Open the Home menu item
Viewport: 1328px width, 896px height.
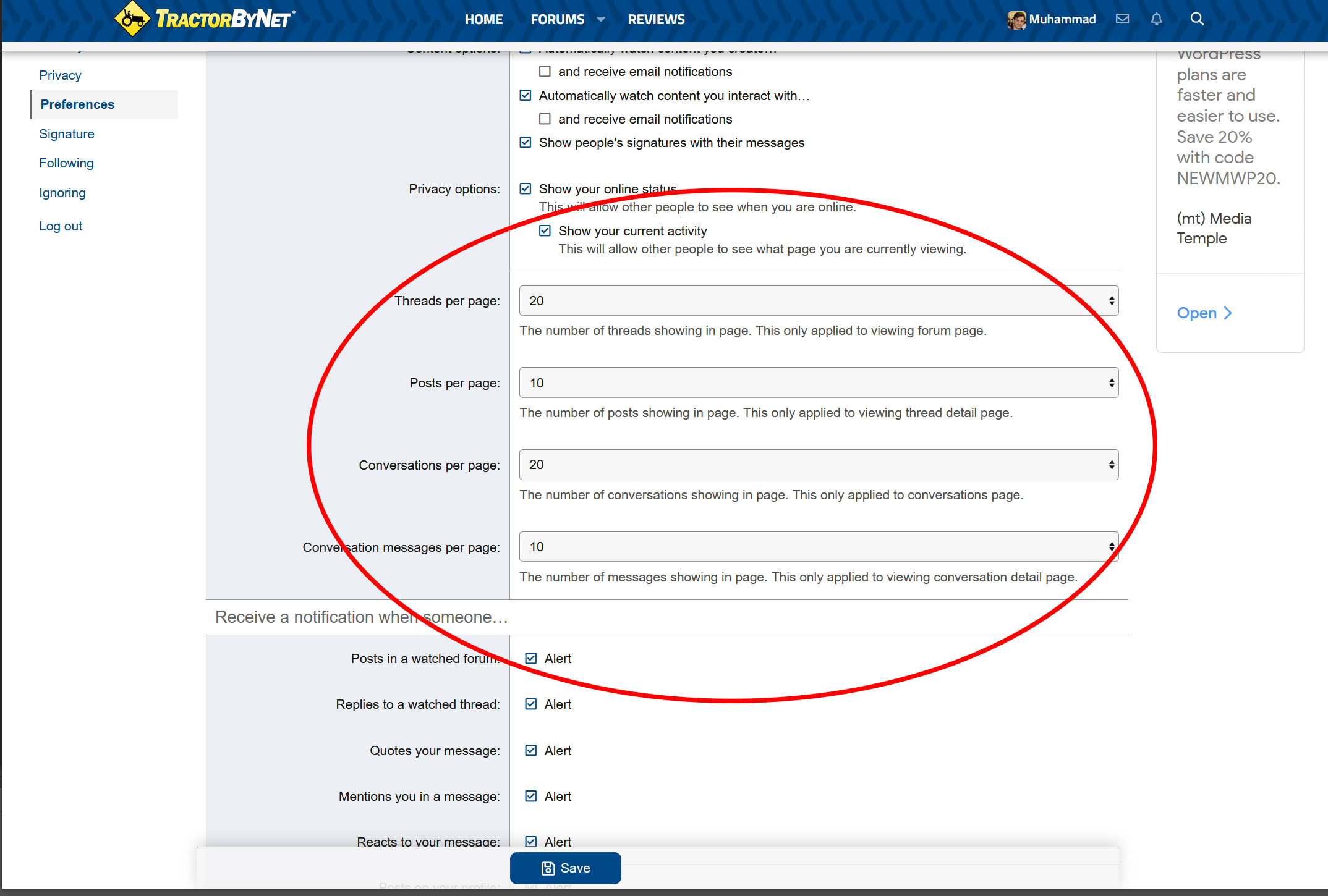[x=483, y=19]
